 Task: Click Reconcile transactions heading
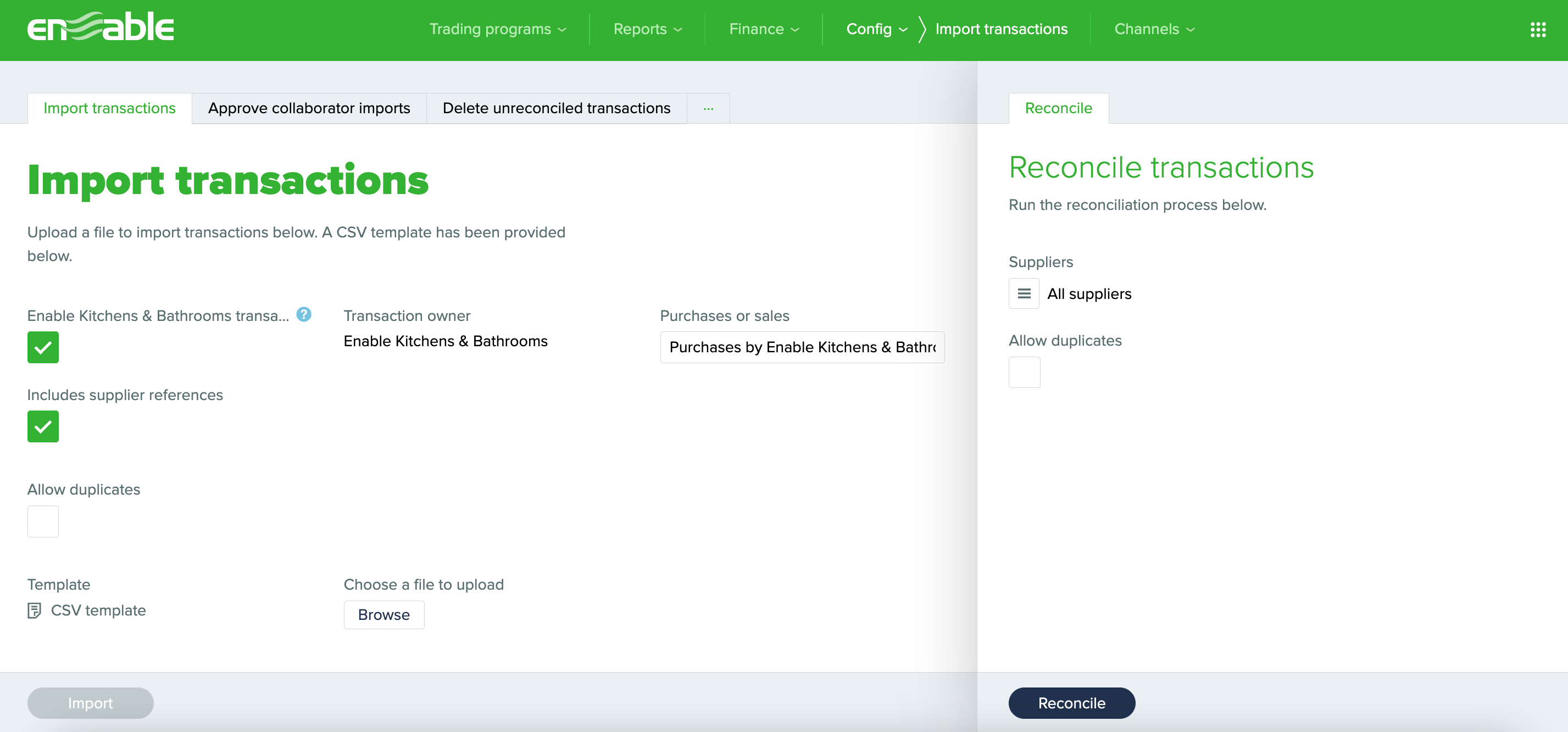pyautogui.click(x=1161, y=168)
